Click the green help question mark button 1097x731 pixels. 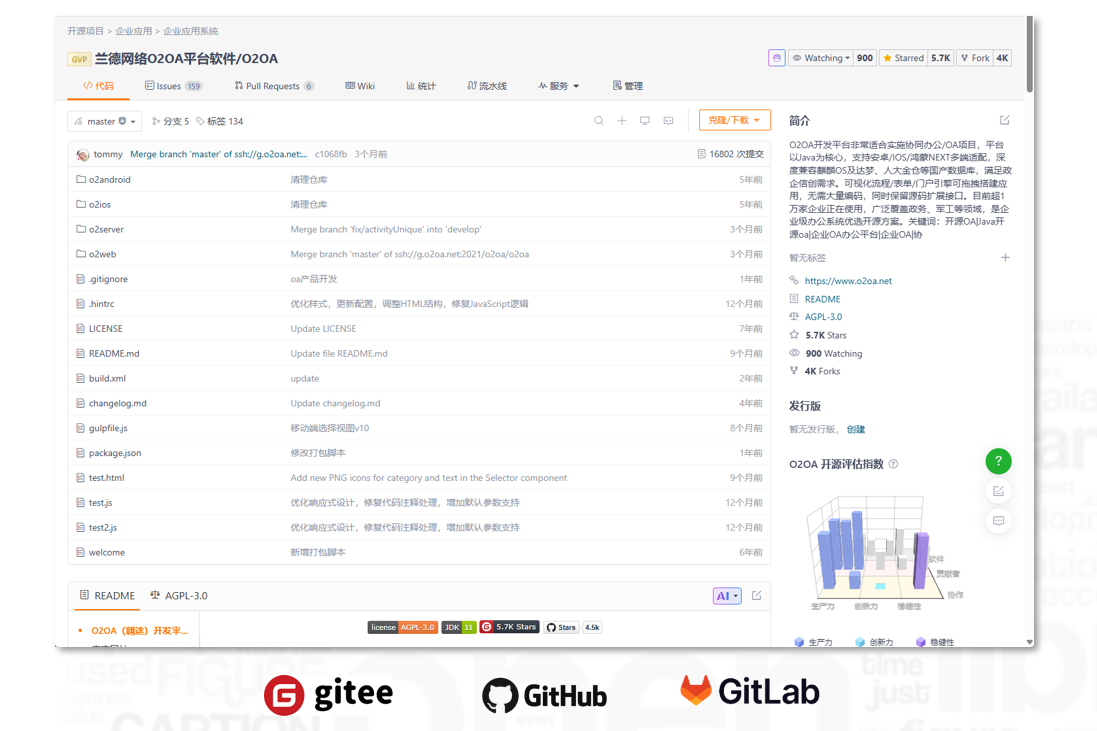[998, 461]
